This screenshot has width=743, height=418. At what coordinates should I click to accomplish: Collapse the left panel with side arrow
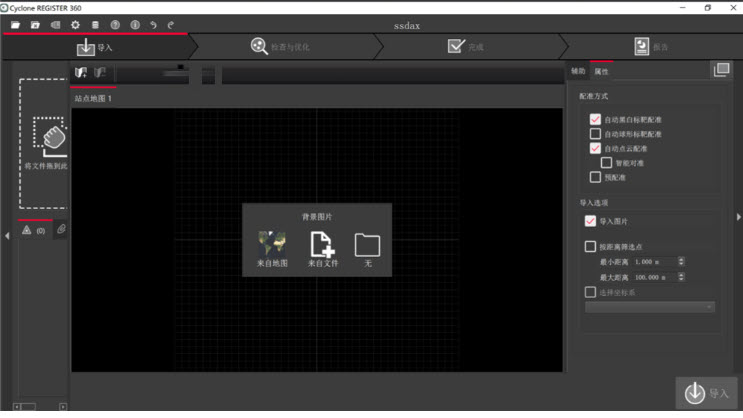point(7,236)
